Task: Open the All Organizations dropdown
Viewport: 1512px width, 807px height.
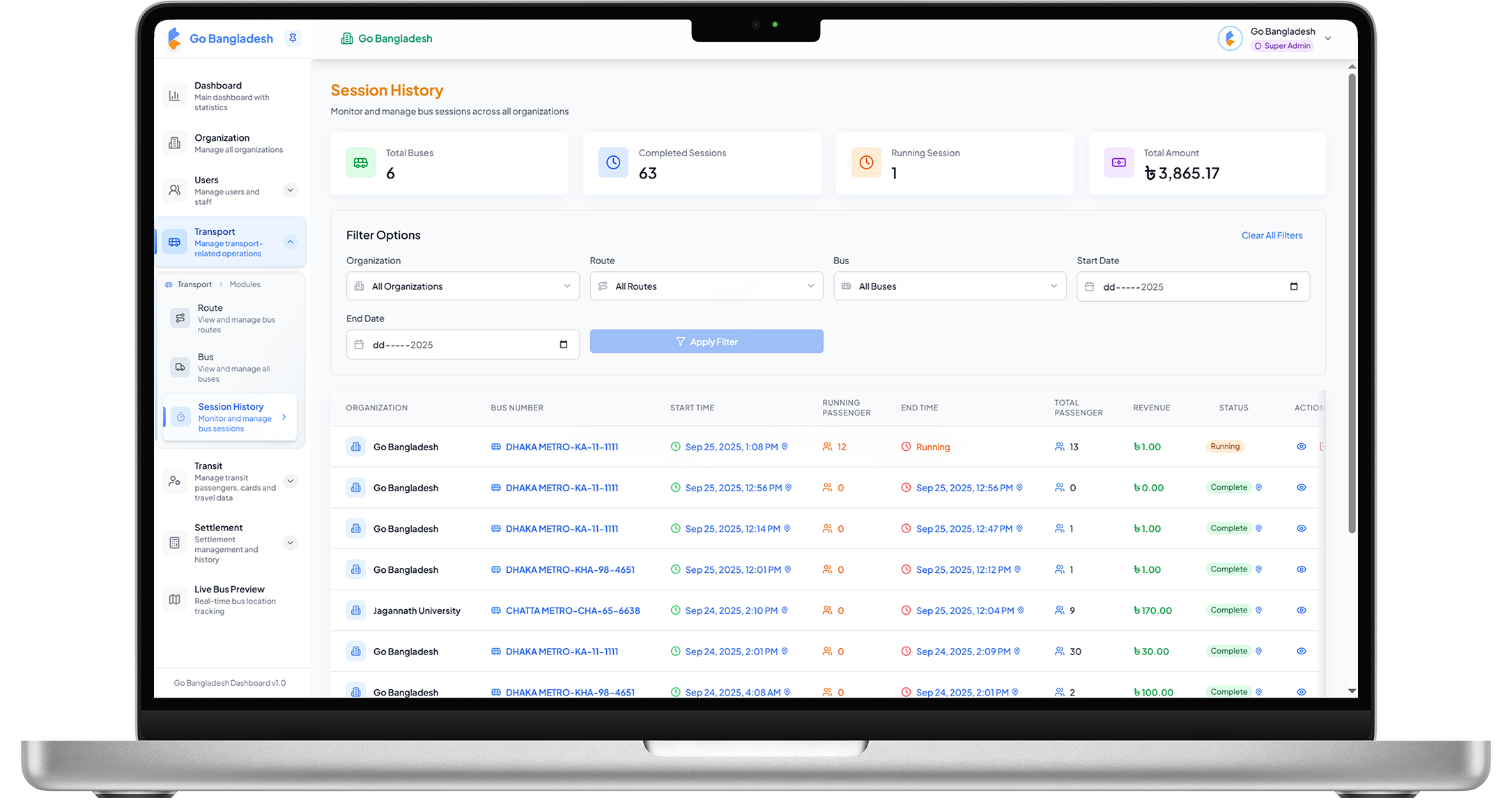Action: tap(463, 286)
